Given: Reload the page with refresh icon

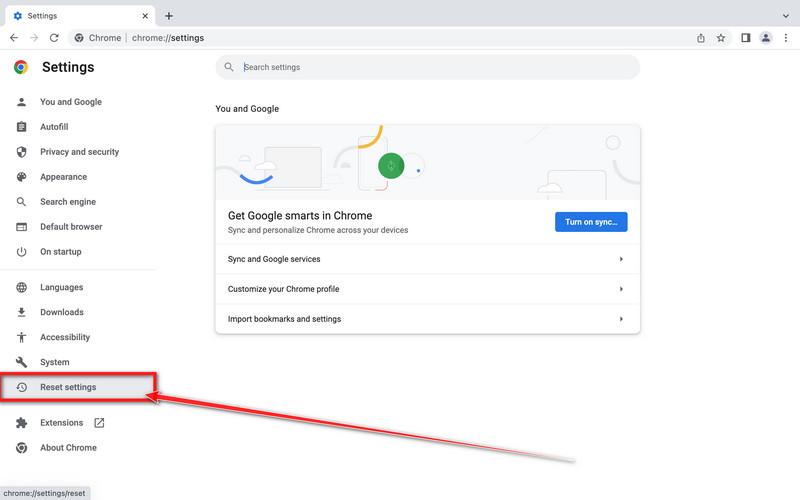Looking at the screenshot, I should [x=54, y=38].
